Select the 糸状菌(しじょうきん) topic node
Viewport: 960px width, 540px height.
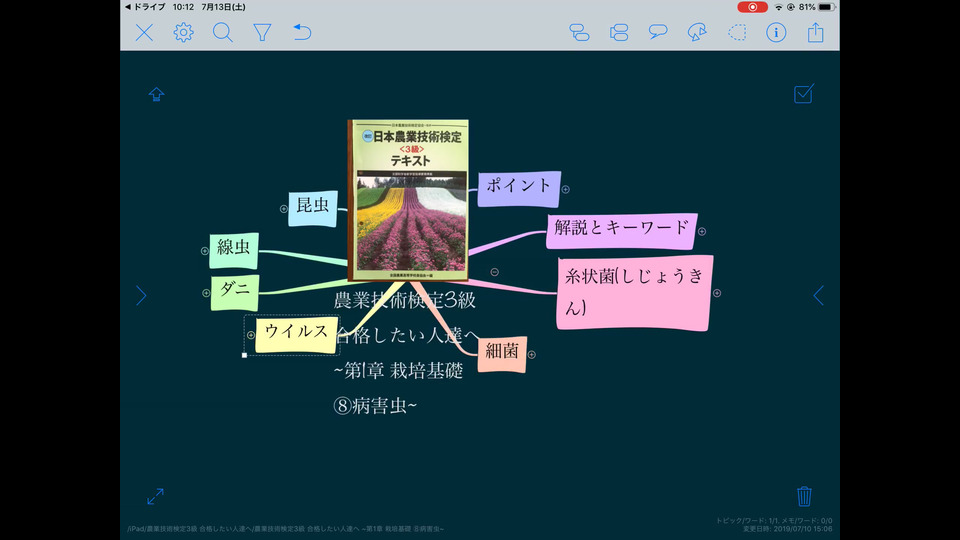(635, 293)
